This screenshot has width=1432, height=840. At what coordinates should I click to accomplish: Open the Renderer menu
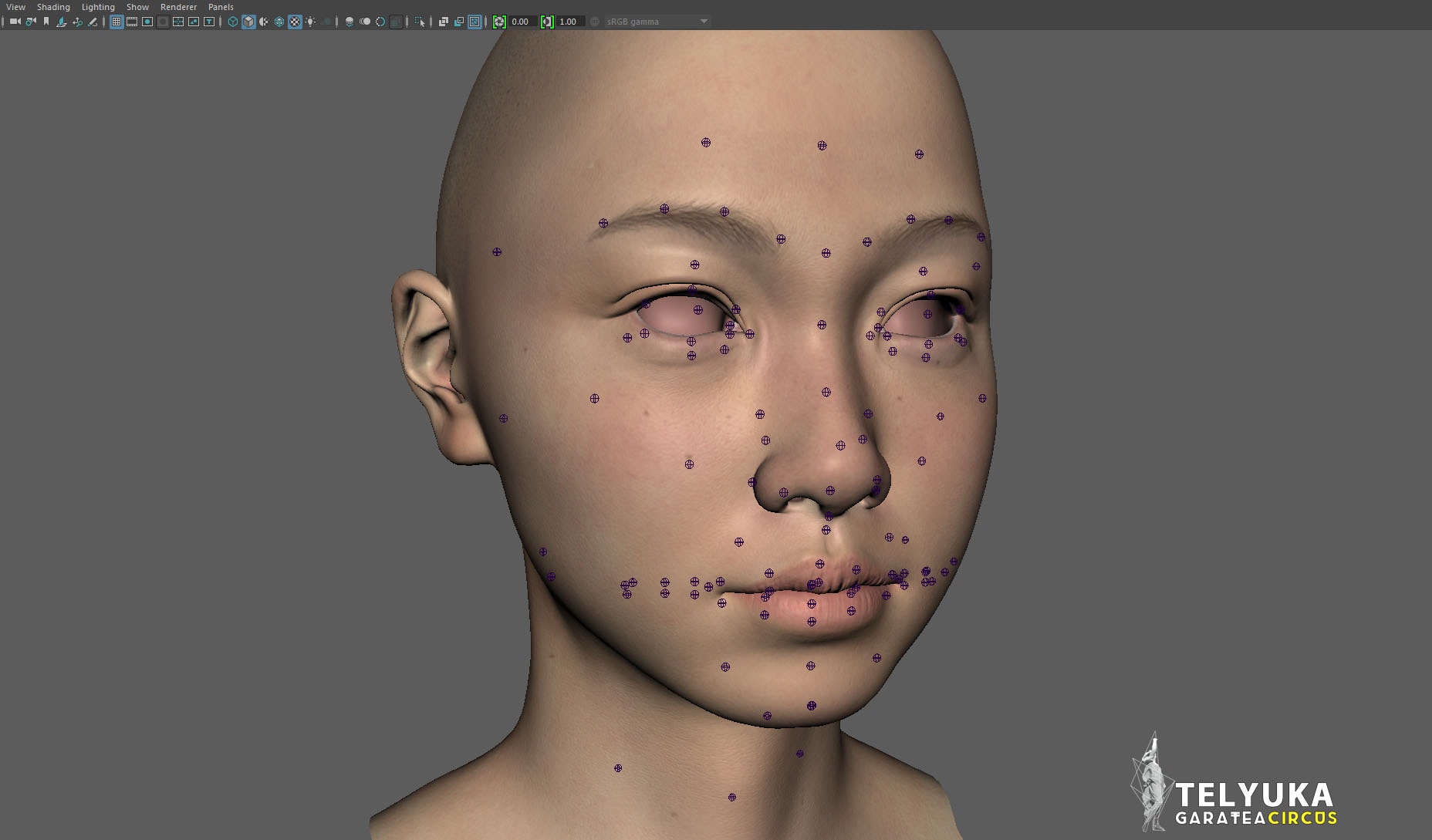(x=178, y=7)
